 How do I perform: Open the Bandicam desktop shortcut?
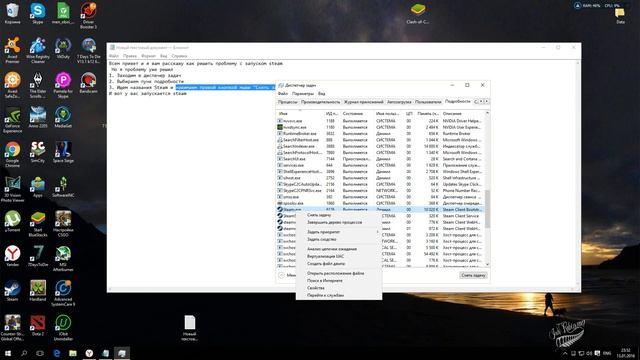point(88,82)
